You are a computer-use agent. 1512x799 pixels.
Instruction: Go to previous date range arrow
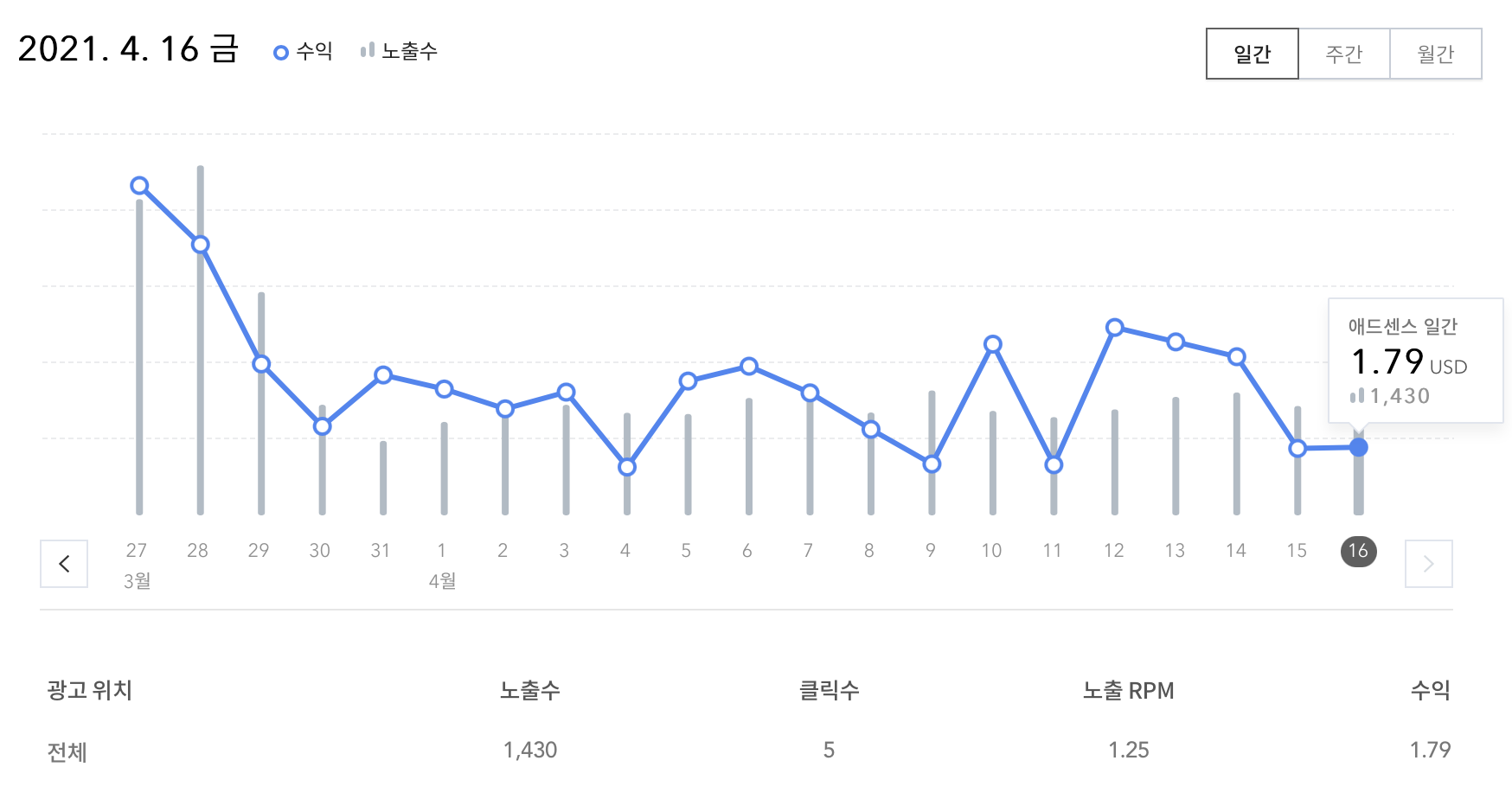click(64, 564)
